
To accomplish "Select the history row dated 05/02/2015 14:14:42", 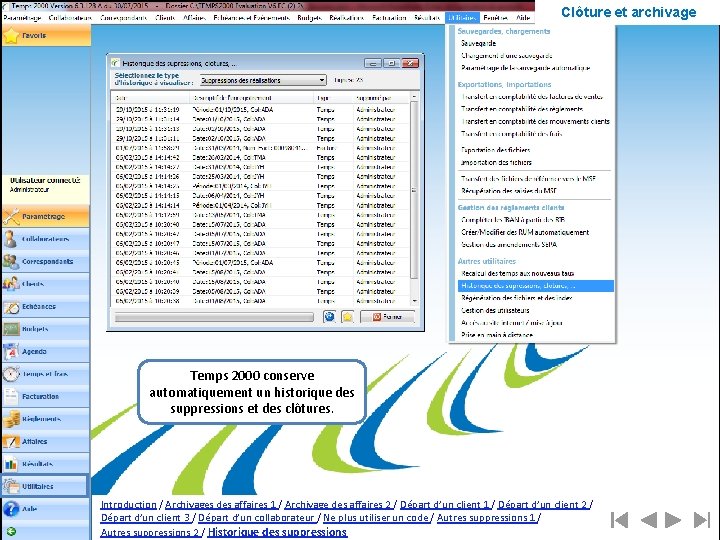I will click(x=260, y=158).
